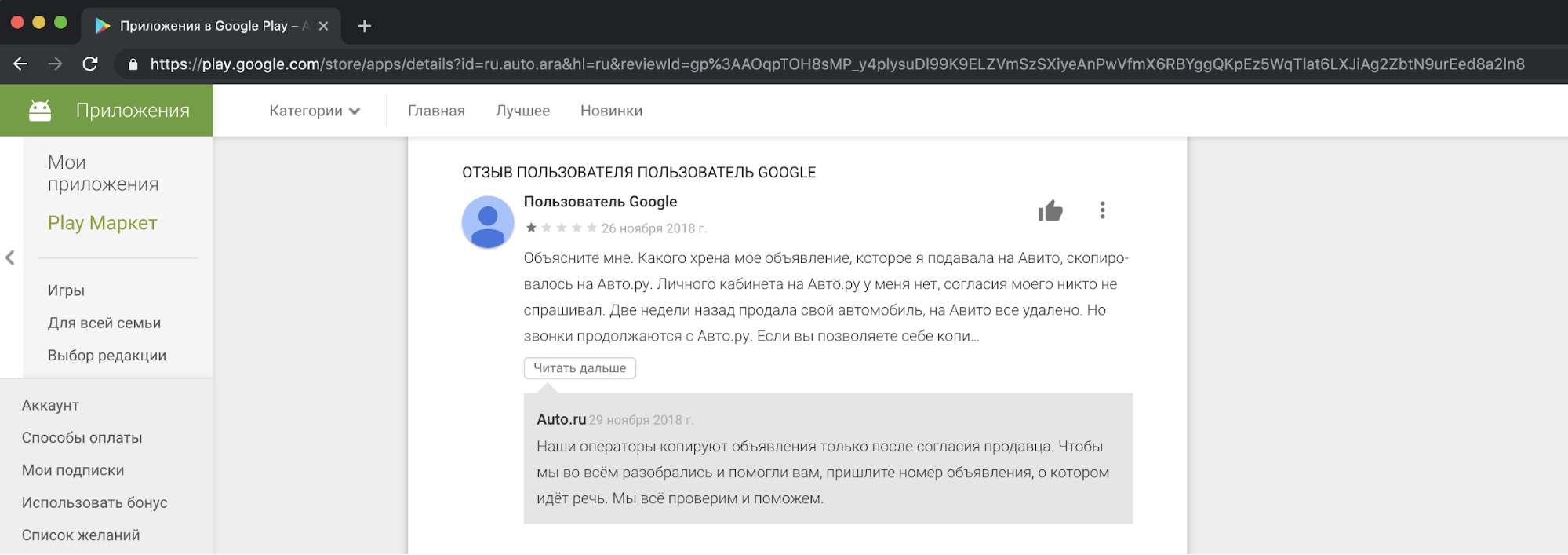The height and width of the screenshot is (555, 1568).
Task: Open a new browser tab
Action: tap(364, 26)
